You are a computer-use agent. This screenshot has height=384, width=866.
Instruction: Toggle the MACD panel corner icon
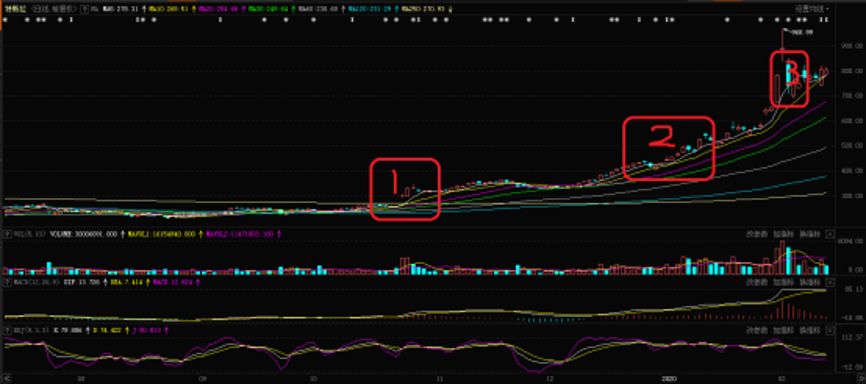click(6, 282)
